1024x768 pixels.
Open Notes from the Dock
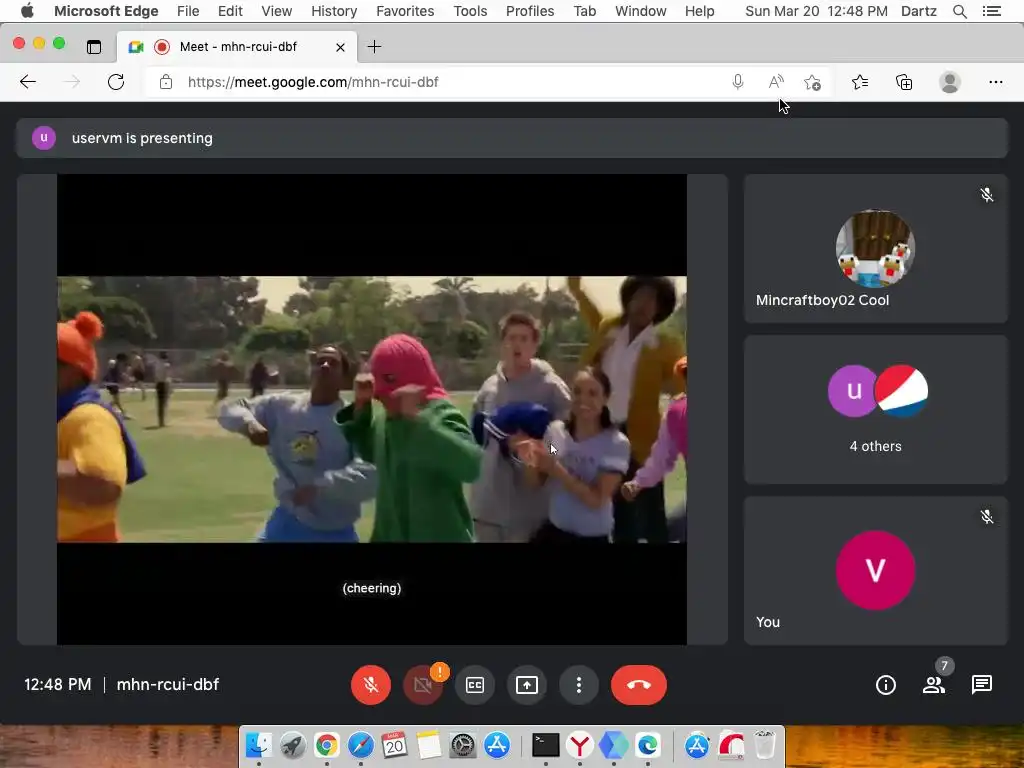[428, 744]
